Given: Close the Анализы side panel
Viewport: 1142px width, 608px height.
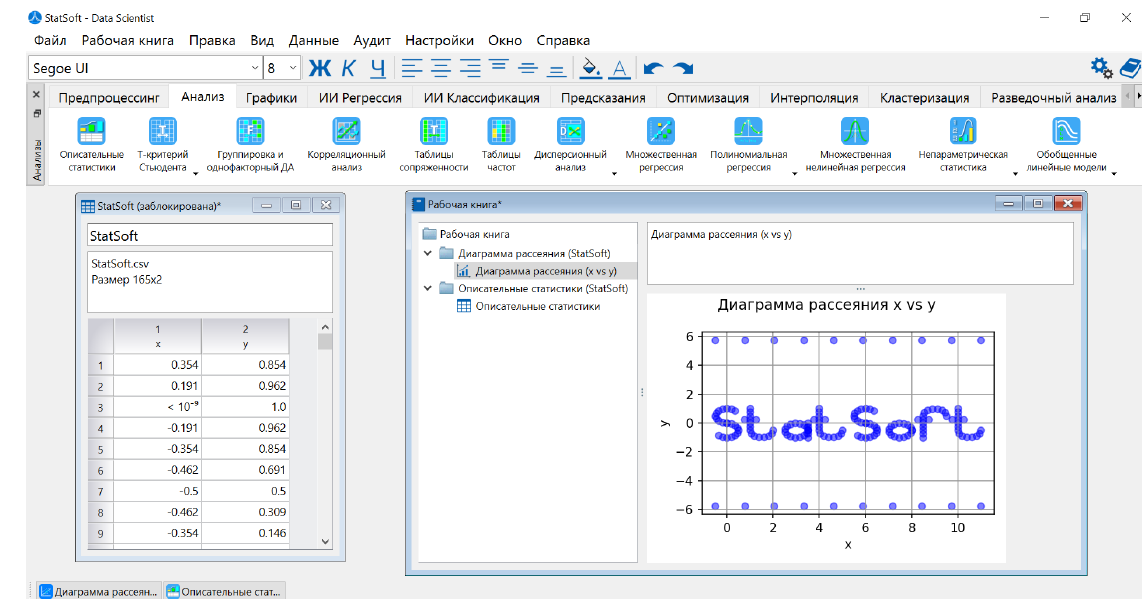Looking at the screenshot, I should coord(36,95).
